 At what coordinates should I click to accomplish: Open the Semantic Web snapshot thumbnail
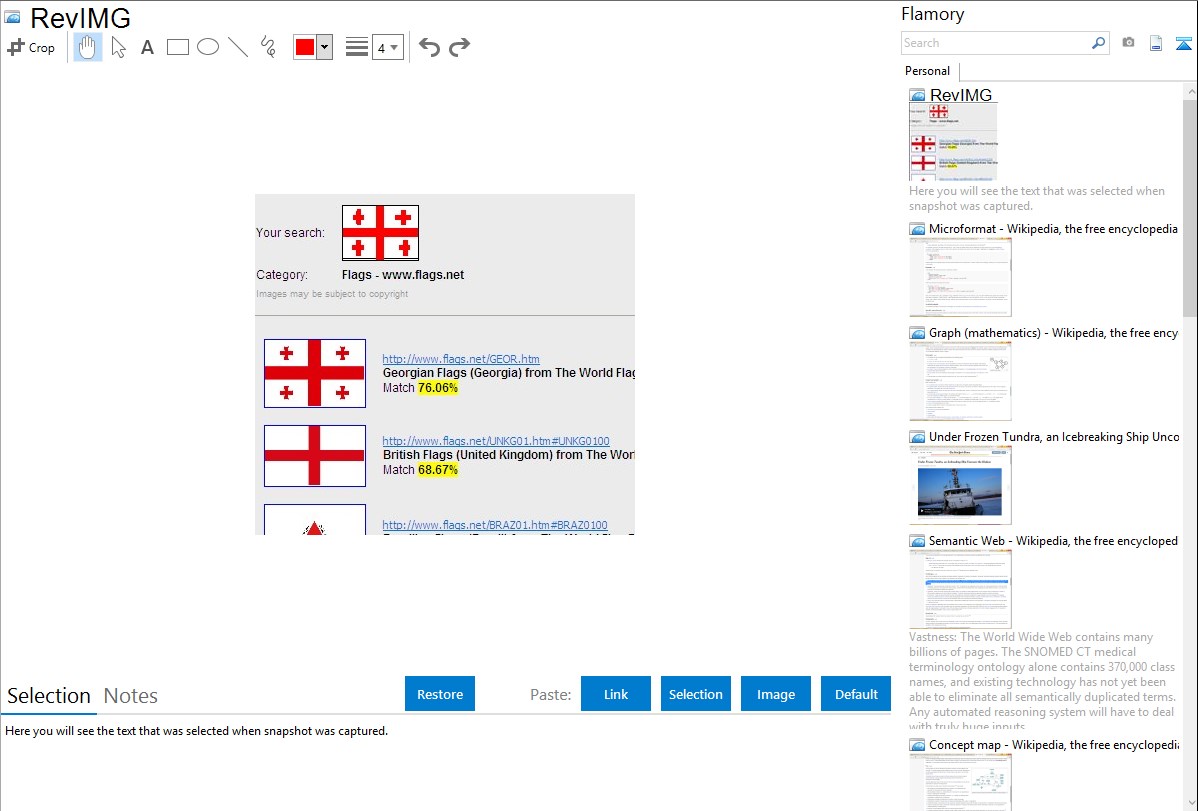[960, 589]
